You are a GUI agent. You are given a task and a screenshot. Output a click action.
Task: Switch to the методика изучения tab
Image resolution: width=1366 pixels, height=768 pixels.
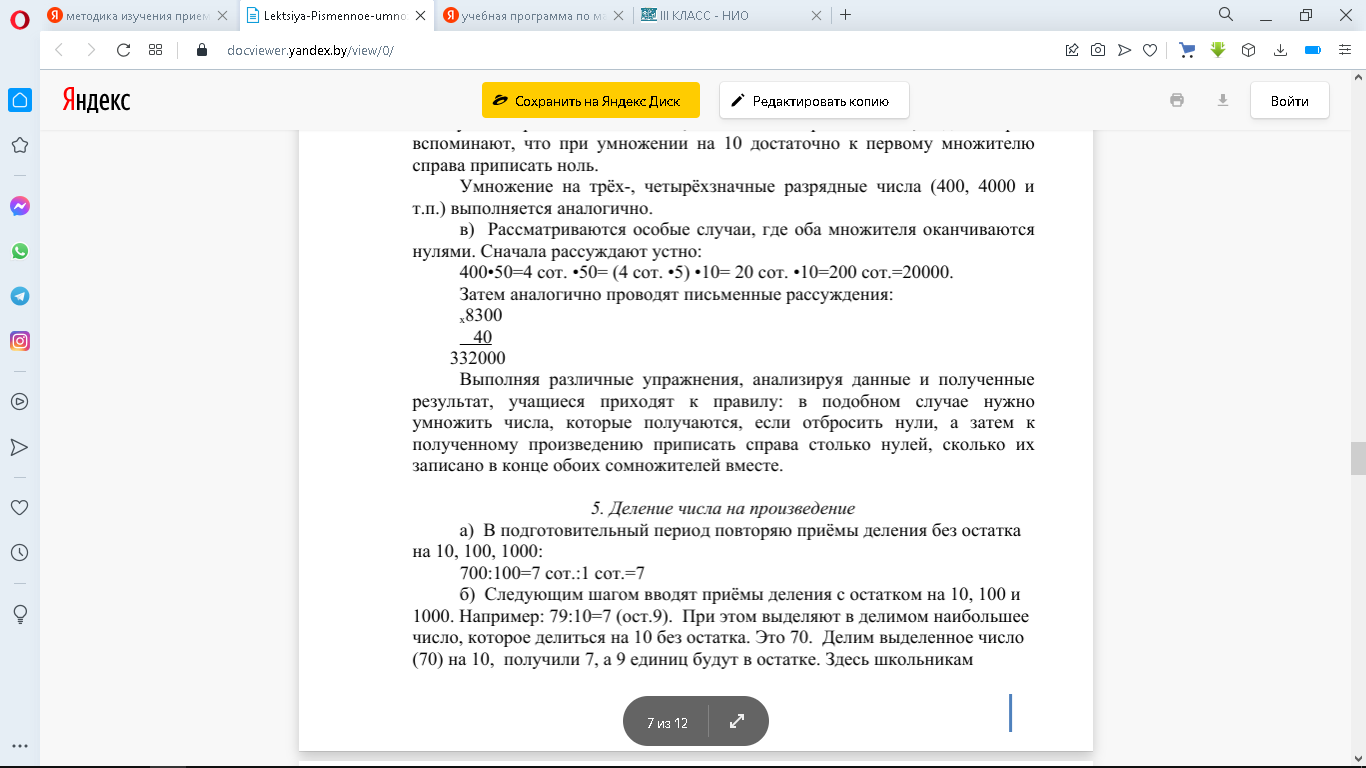click(138, 15)
